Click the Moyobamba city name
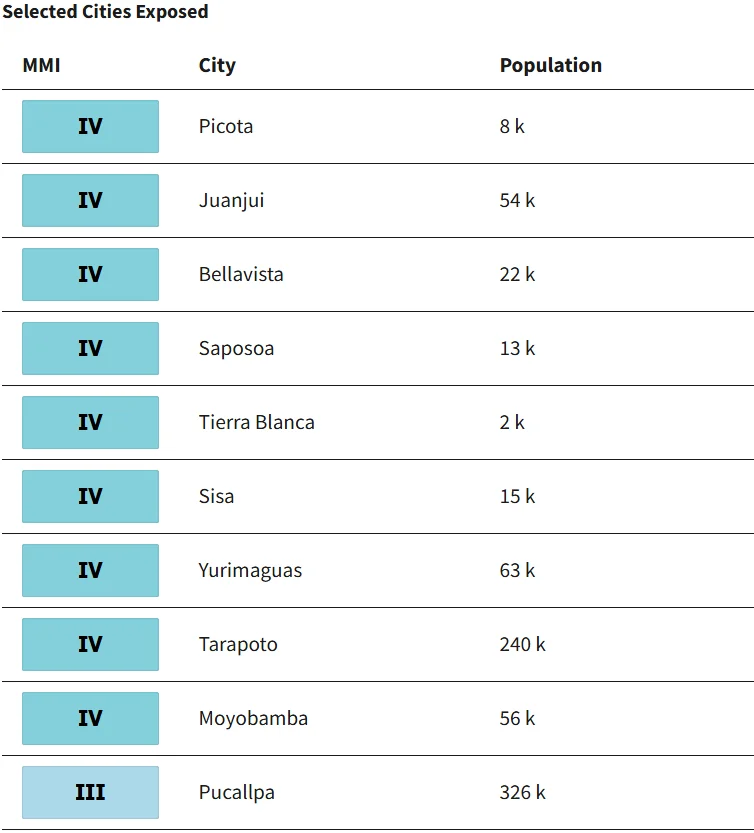Screen dimensions: 754x833 (253, 718)
